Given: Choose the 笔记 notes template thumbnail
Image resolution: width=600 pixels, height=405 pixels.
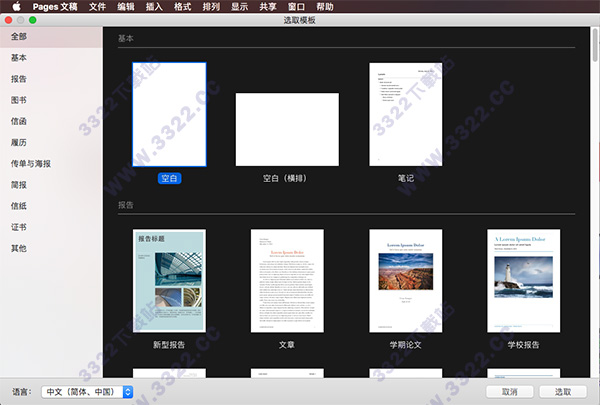Looking at the screenshot, I should coord(406,114).
